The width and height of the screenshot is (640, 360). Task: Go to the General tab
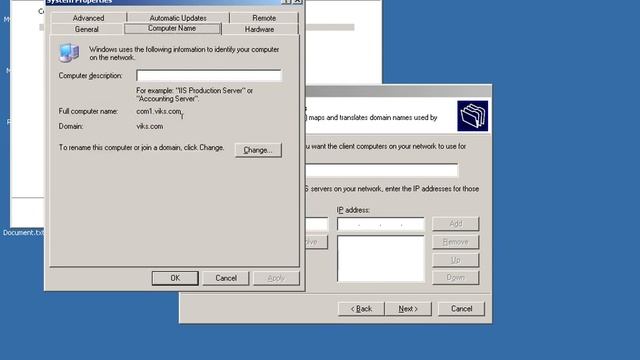coord(87,29)
